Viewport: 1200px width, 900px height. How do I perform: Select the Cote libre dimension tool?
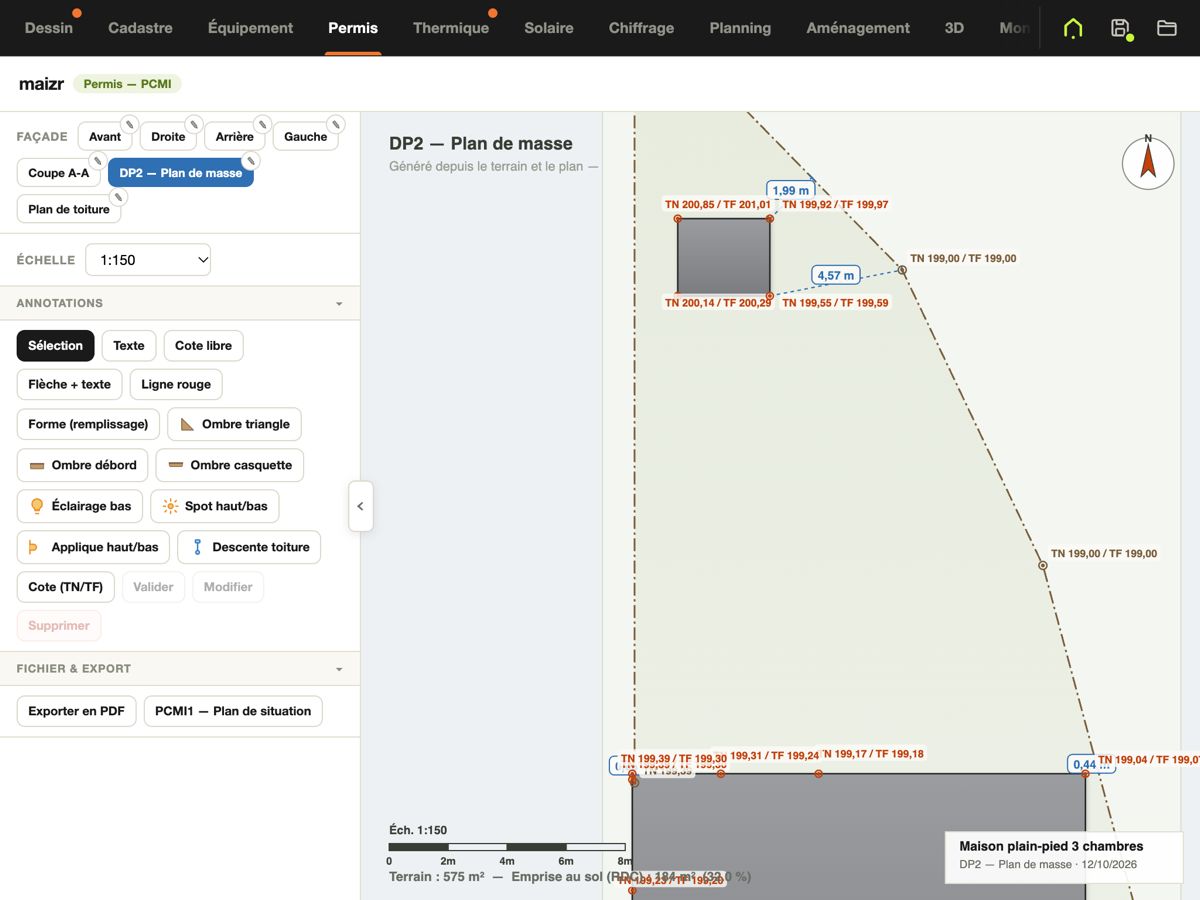203,346
